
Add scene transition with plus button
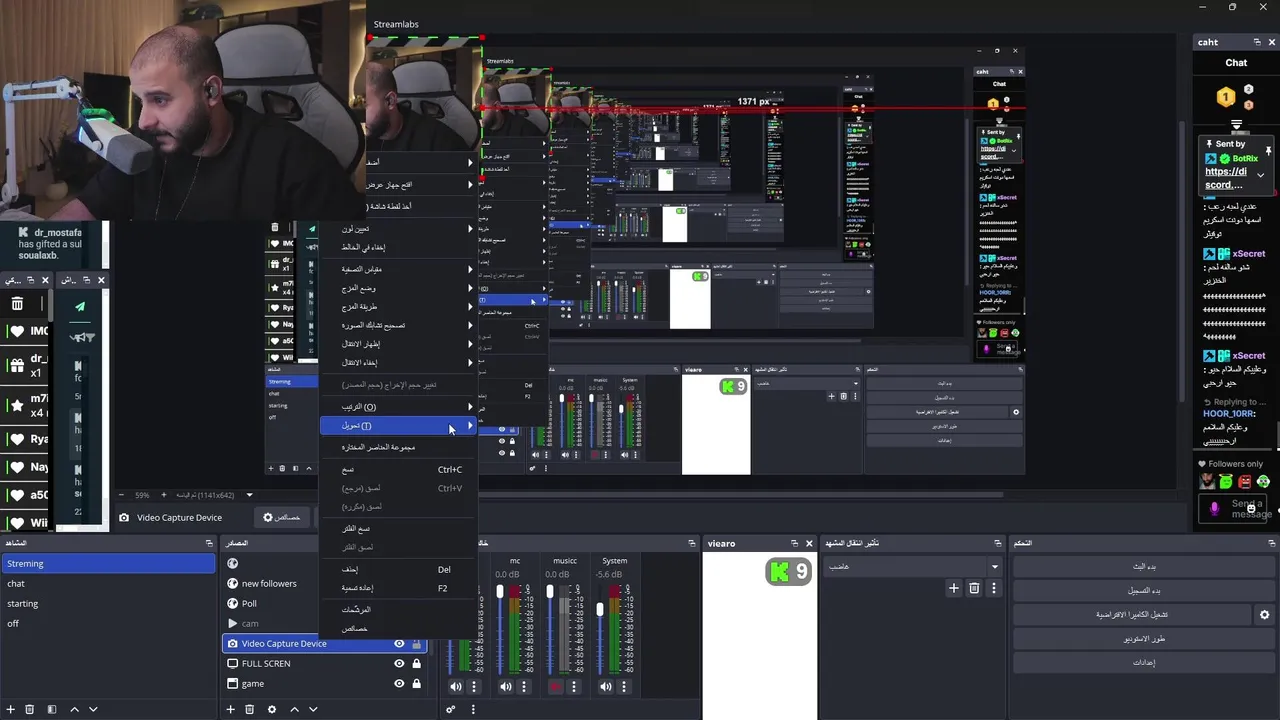coord(954,588)
